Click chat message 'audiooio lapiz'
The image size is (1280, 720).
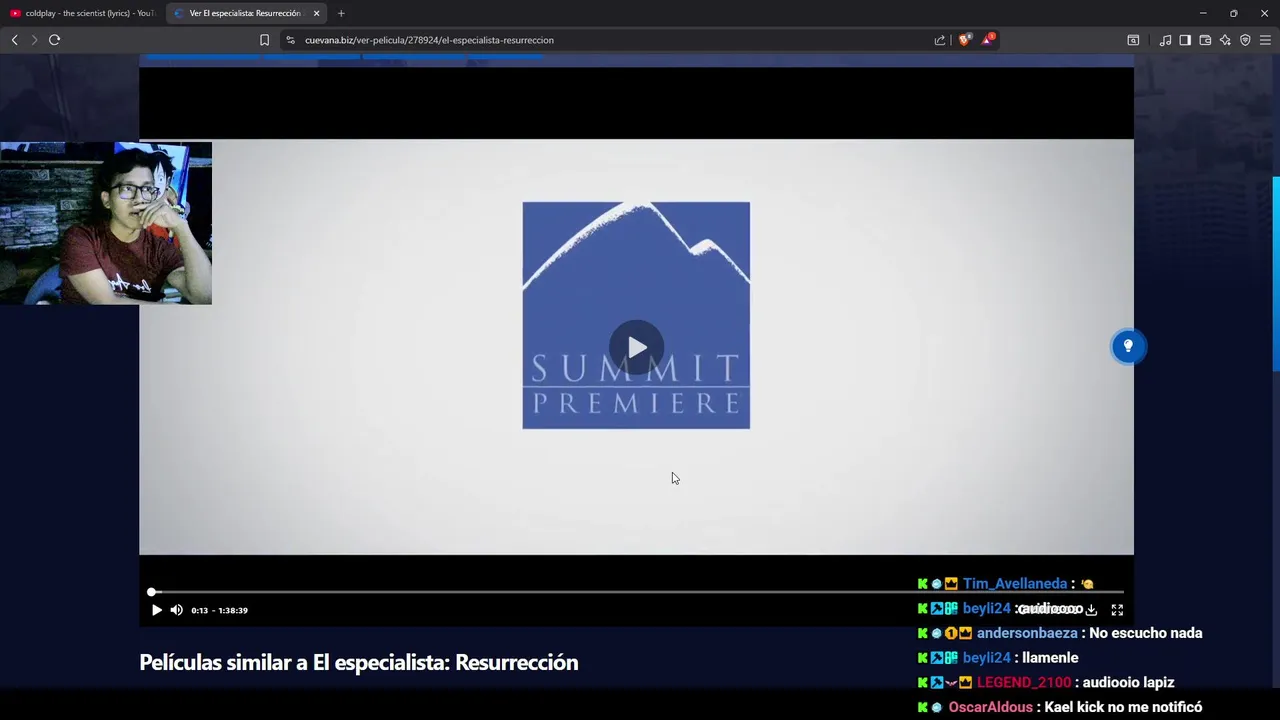1128,682
